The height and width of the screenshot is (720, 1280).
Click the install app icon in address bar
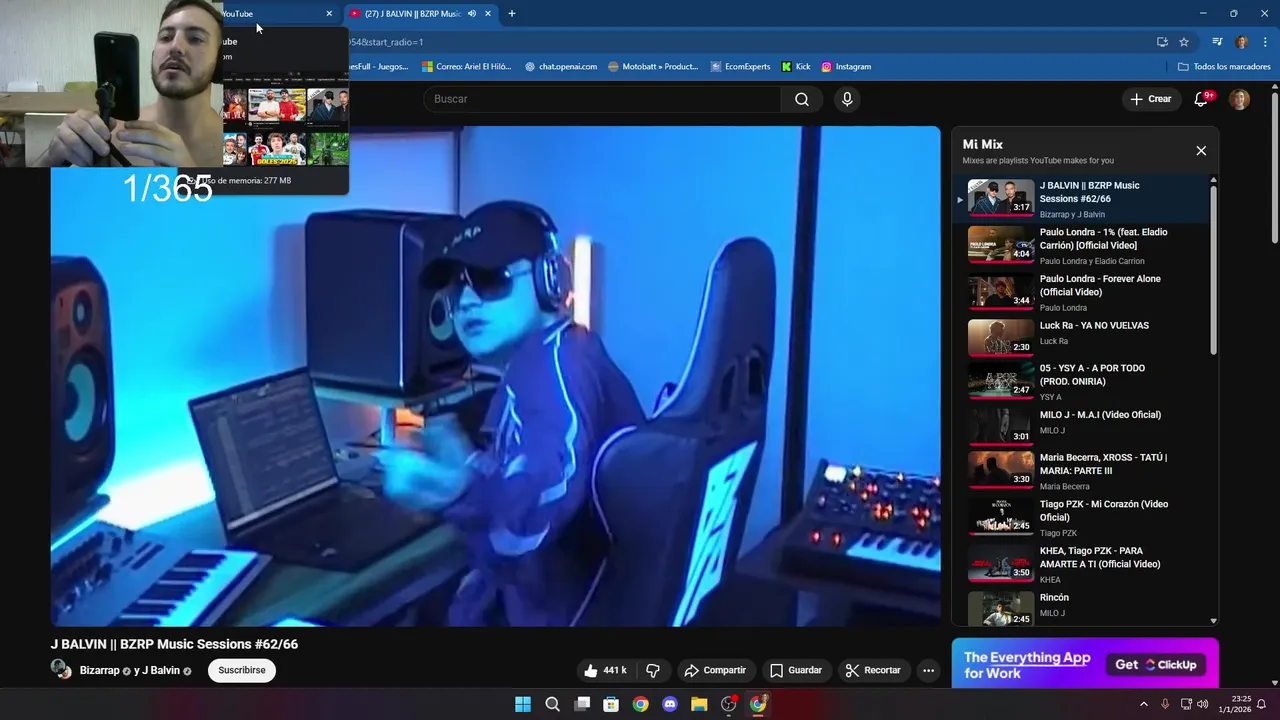1162,42
